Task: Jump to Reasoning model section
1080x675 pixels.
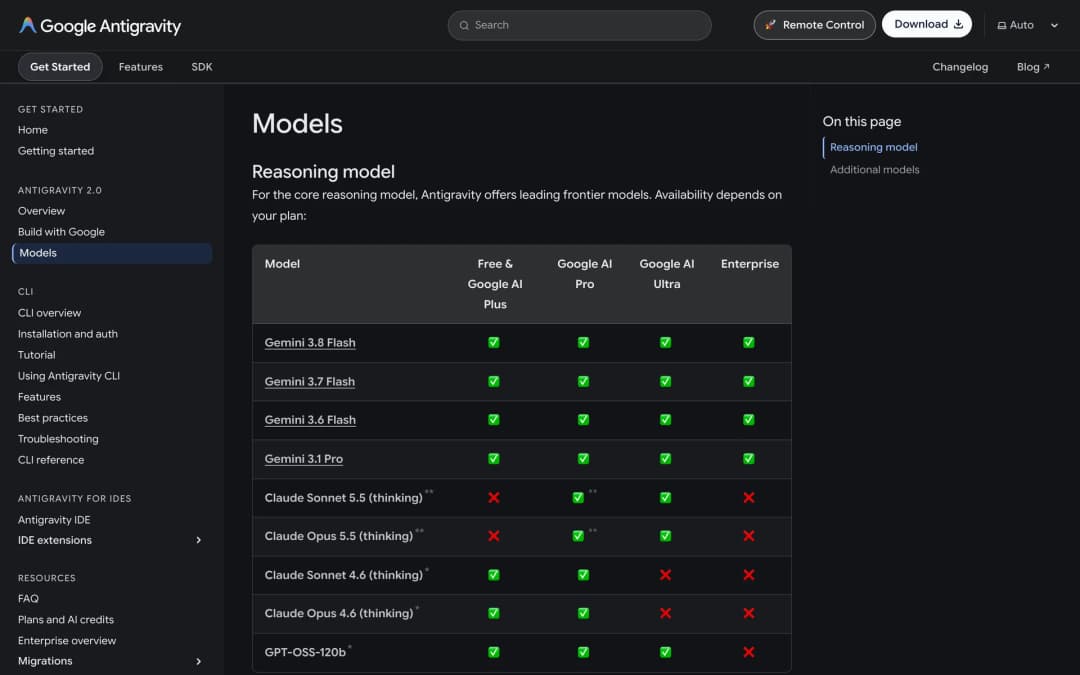Action: click(x=873, y=147)
